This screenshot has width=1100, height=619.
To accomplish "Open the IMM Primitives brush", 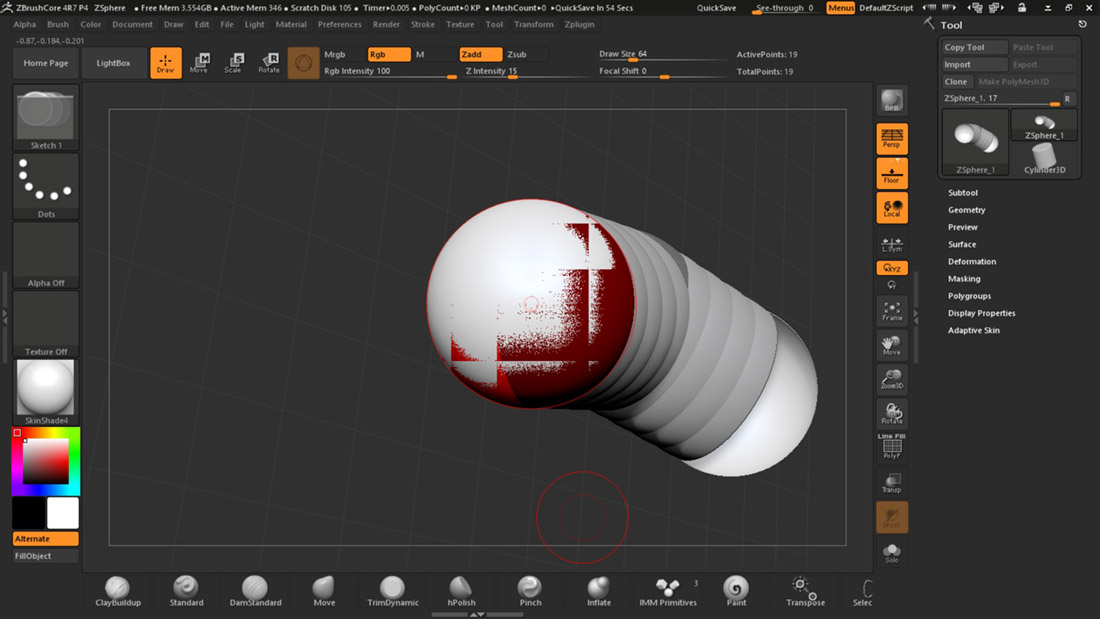I will 668,590.
